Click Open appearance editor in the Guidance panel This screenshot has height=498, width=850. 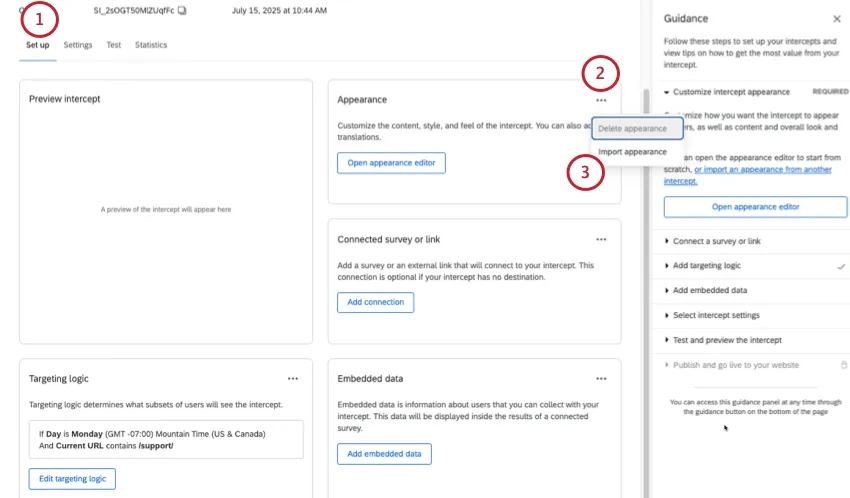[755, 207]
